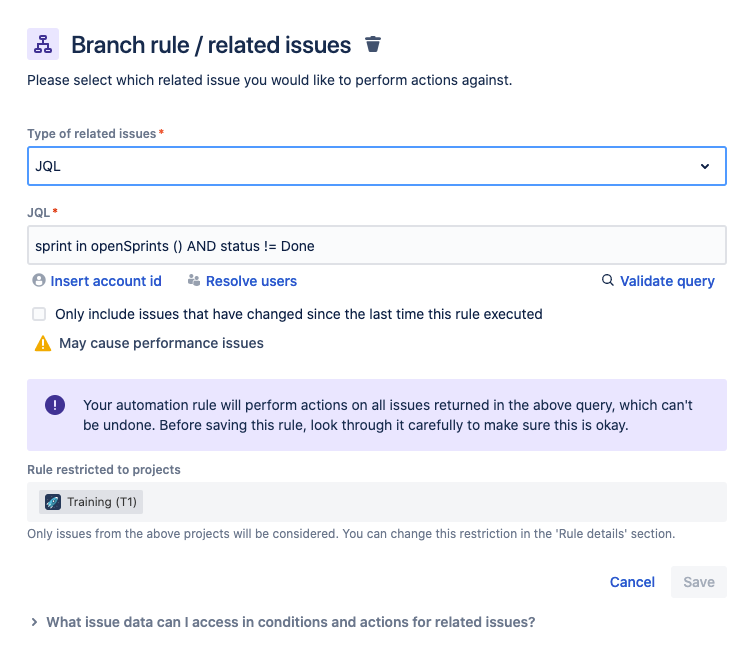
Task: Click the Rule restricted to projects field
Action: pos(377,502)
